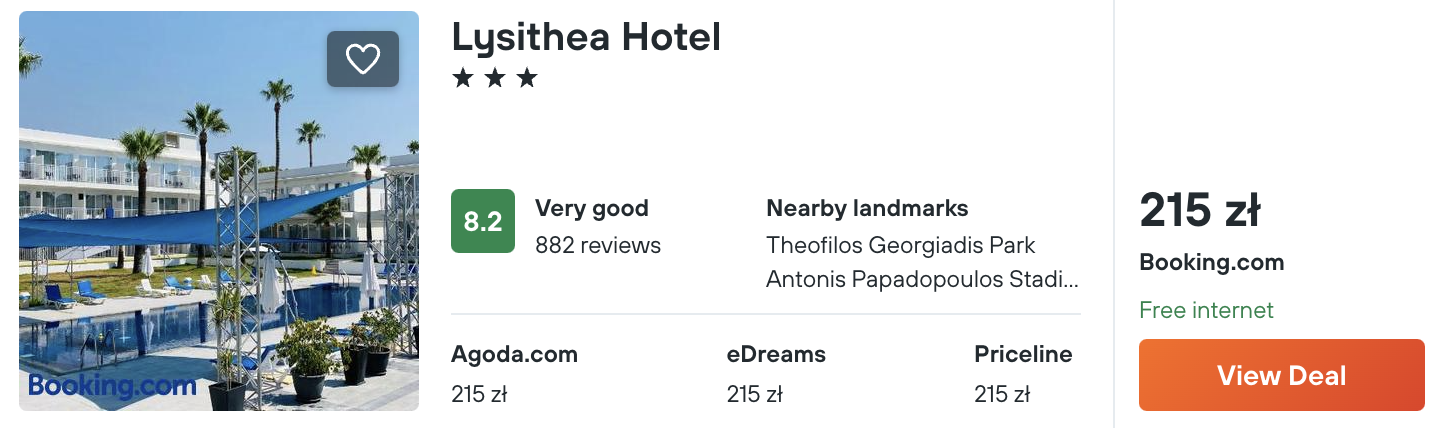
Task: Save Lysithea Hotel with the heart icon
Action: tap(362, 60)
